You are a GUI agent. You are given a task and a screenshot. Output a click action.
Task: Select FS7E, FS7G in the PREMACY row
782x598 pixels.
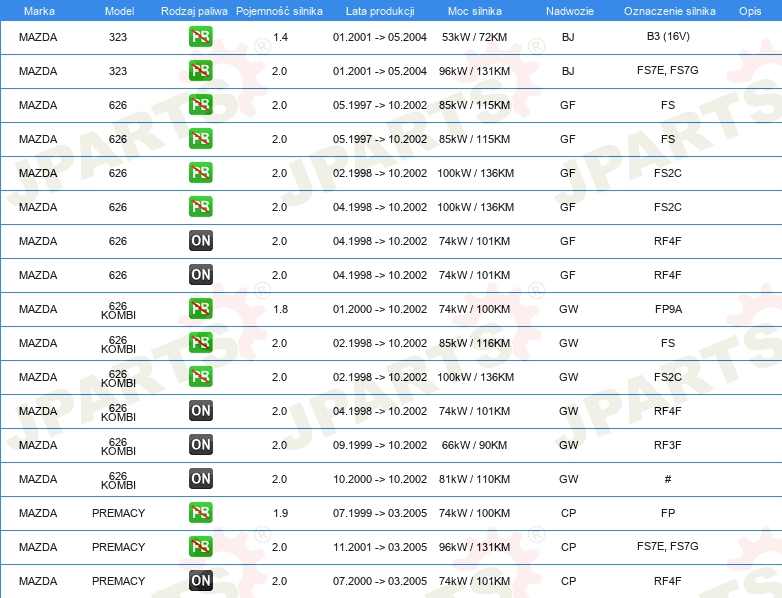tap(667, 546)
